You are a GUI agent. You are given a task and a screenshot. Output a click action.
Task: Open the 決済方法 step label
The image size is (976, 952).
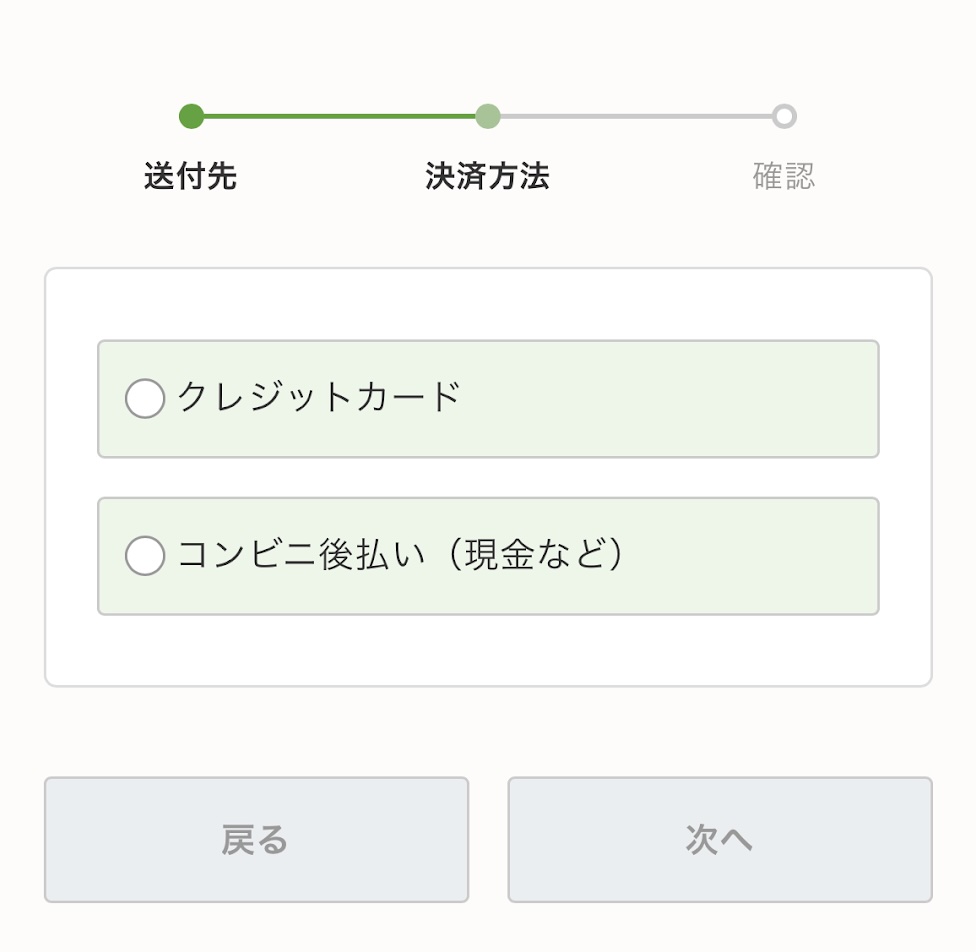pos(487,177)
